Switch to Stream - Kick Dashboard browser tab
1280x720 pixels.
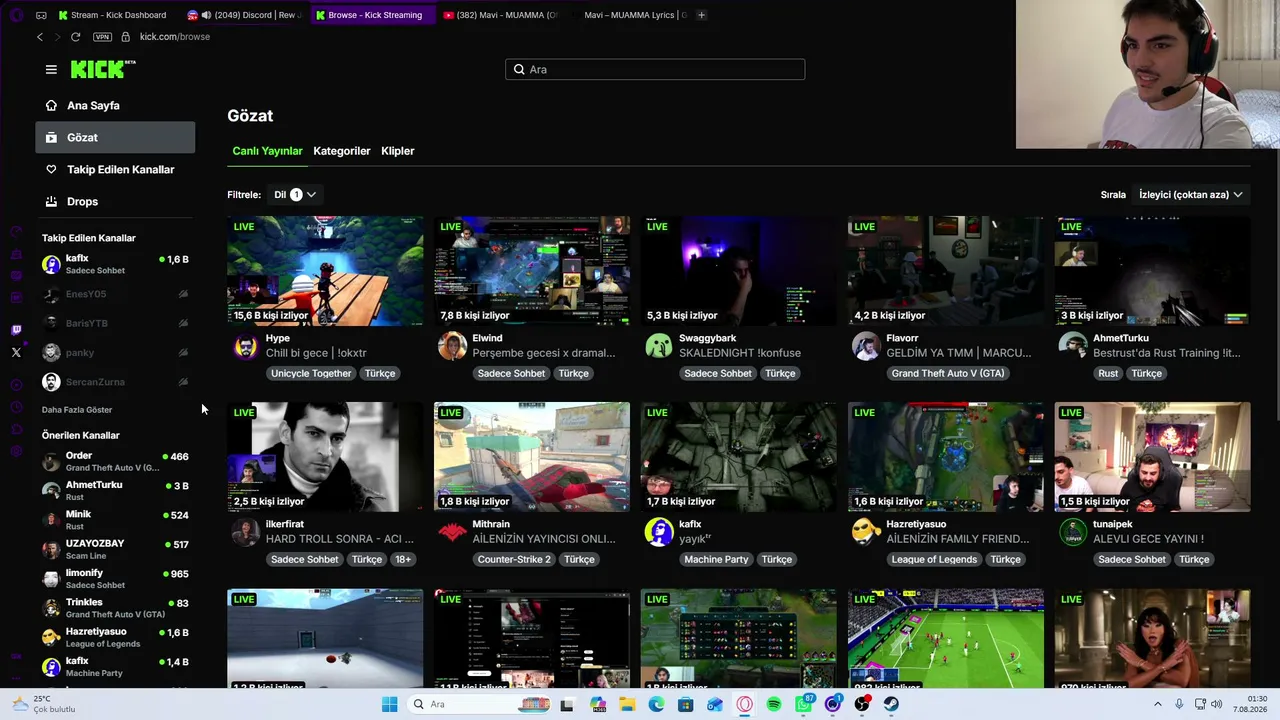point(113,15)
